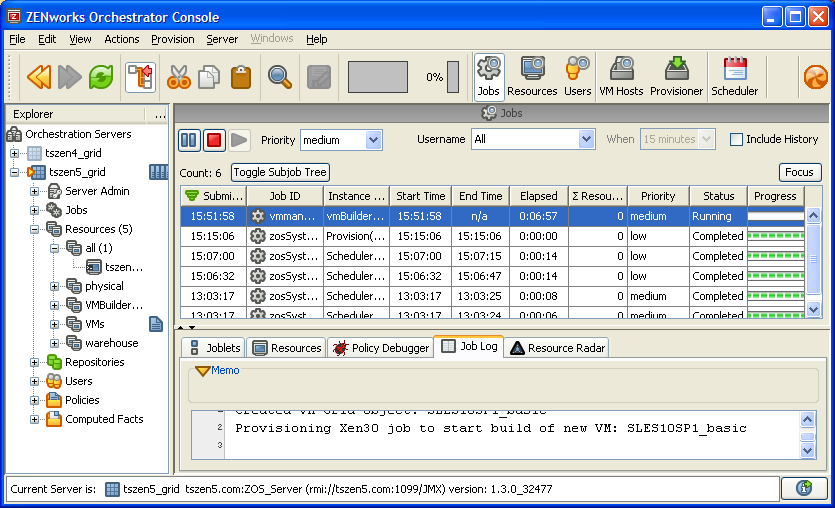Click the Toggle Subjob Tree button

[x=280, y=172]
